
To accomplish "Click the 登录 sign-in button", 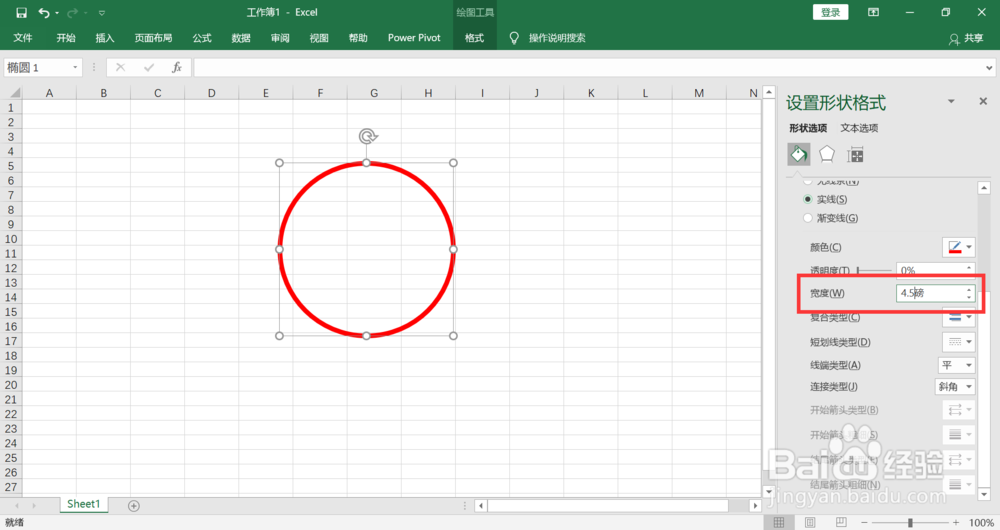I will click(830, 12).
